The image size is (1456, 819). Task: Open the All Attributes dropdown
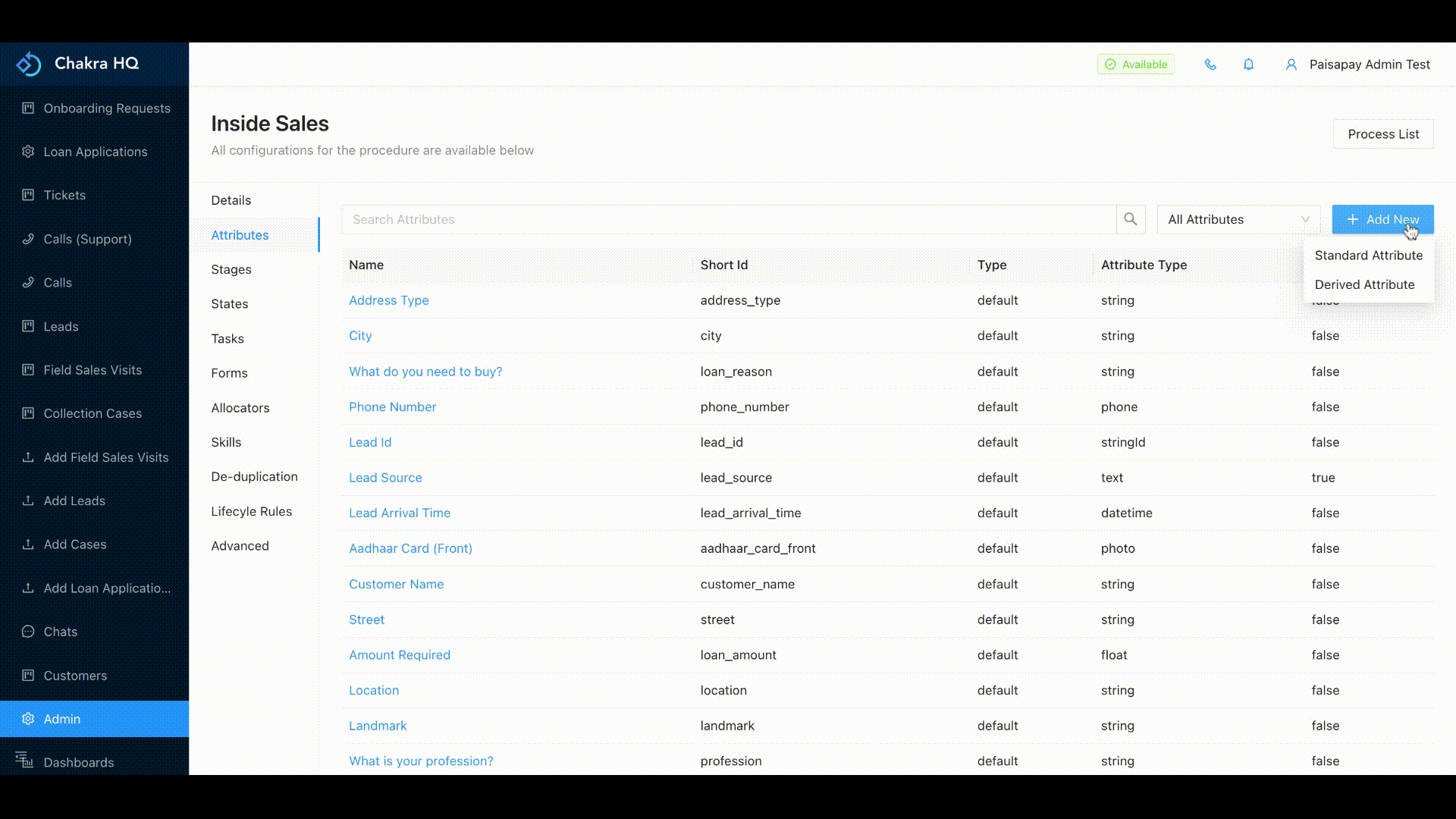click(x=1238, y=219)
